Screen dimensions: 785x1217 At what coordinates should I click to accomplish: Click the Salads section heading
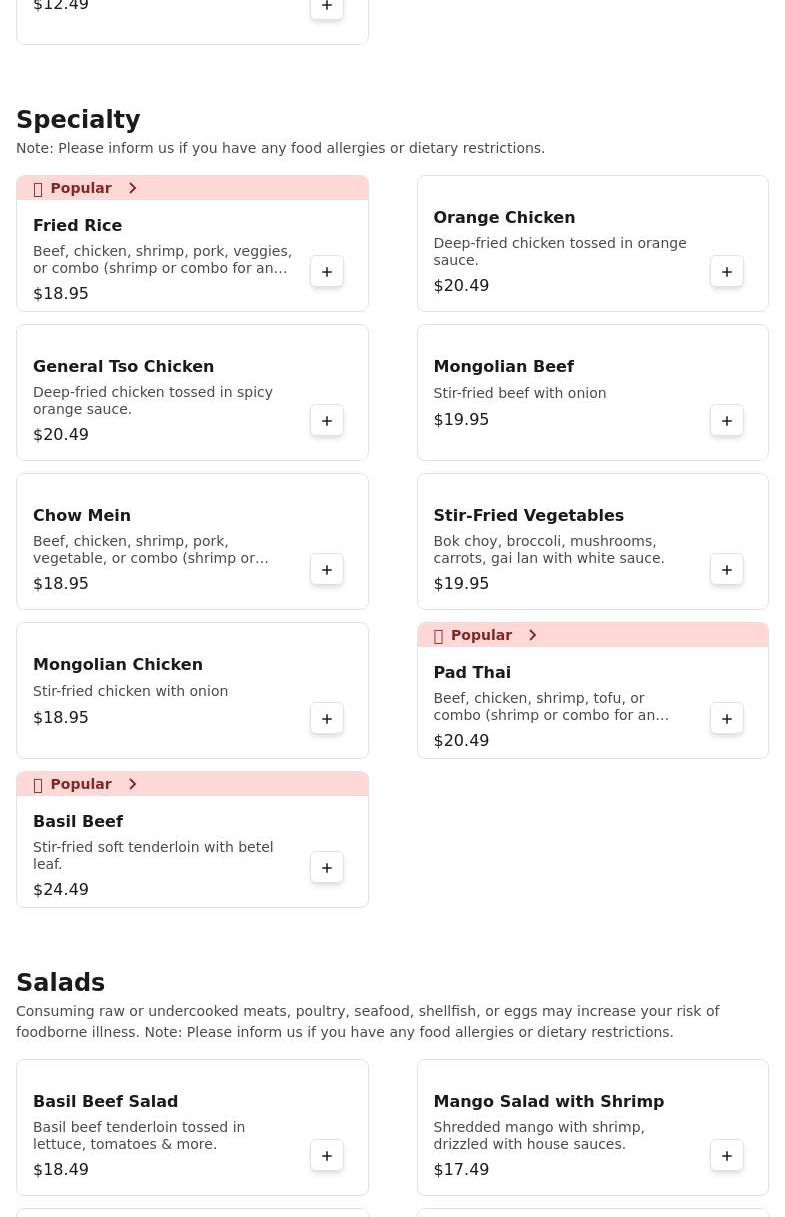point(60,983)
